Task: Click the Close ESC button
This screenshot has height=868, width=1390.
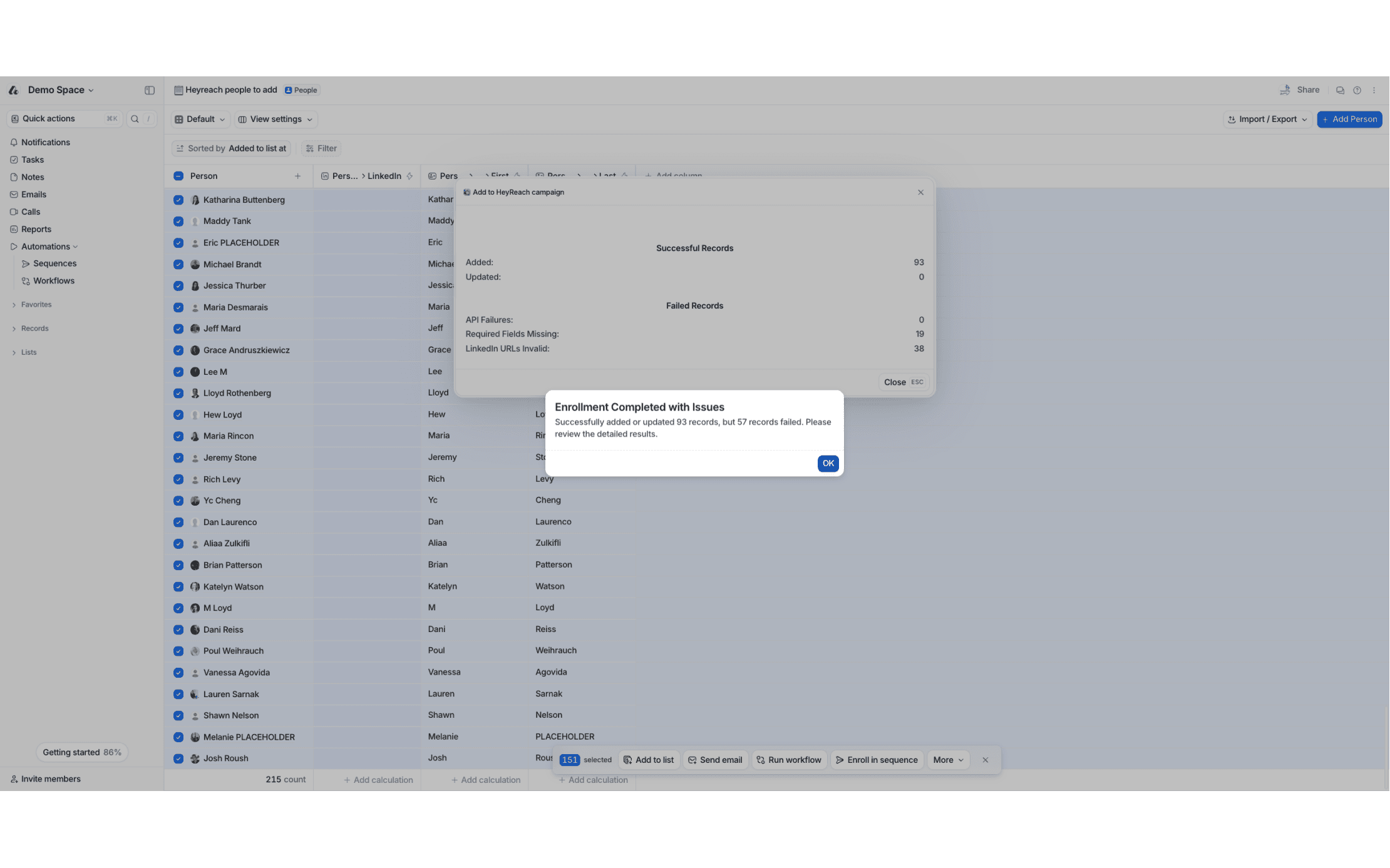Action: coord(903,382)
